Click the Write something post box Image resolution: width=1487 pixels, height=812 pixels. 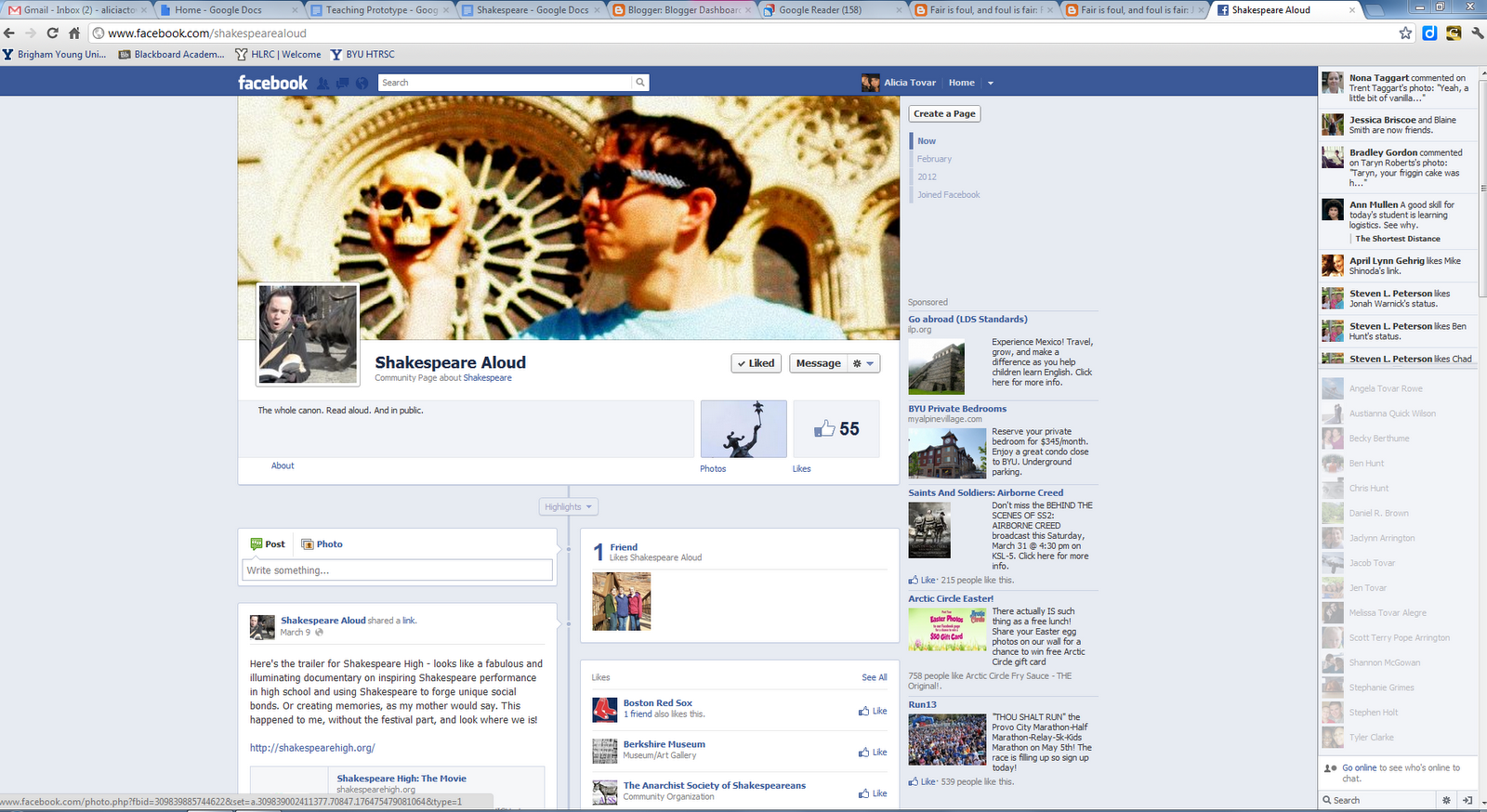pyautogui.click(x=398, y=570)
